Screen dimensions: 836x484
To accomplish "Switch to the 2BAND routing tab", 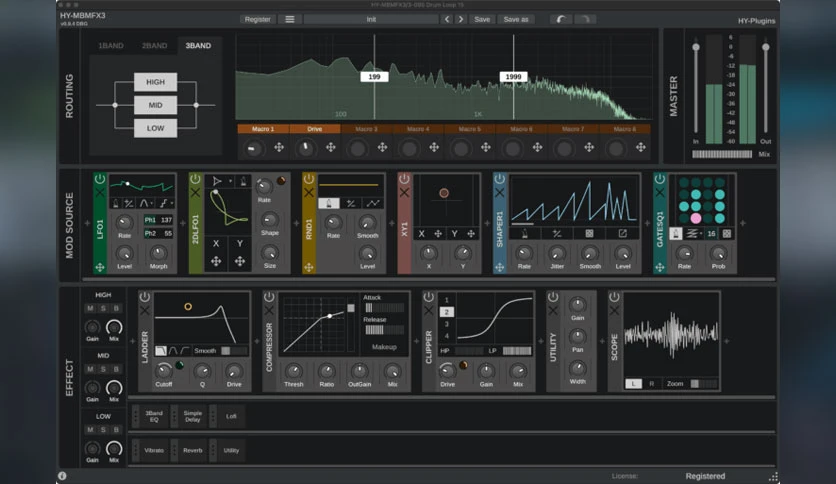I will [155, 46].
